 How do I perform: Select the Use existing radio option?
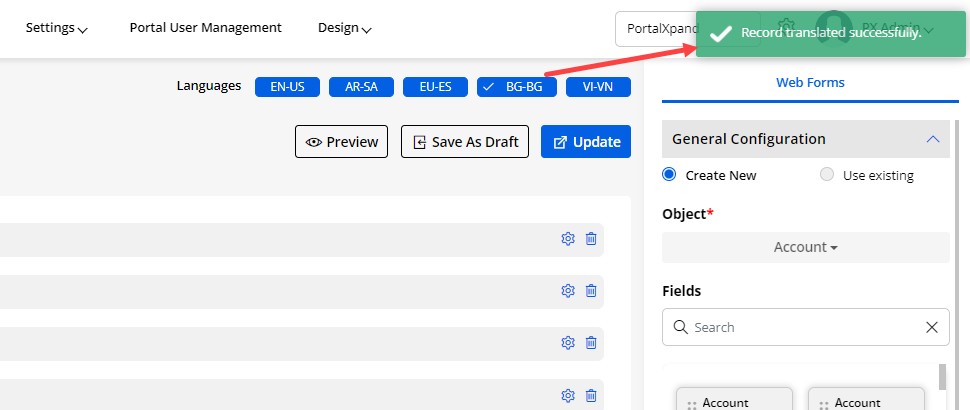(827, 175)
